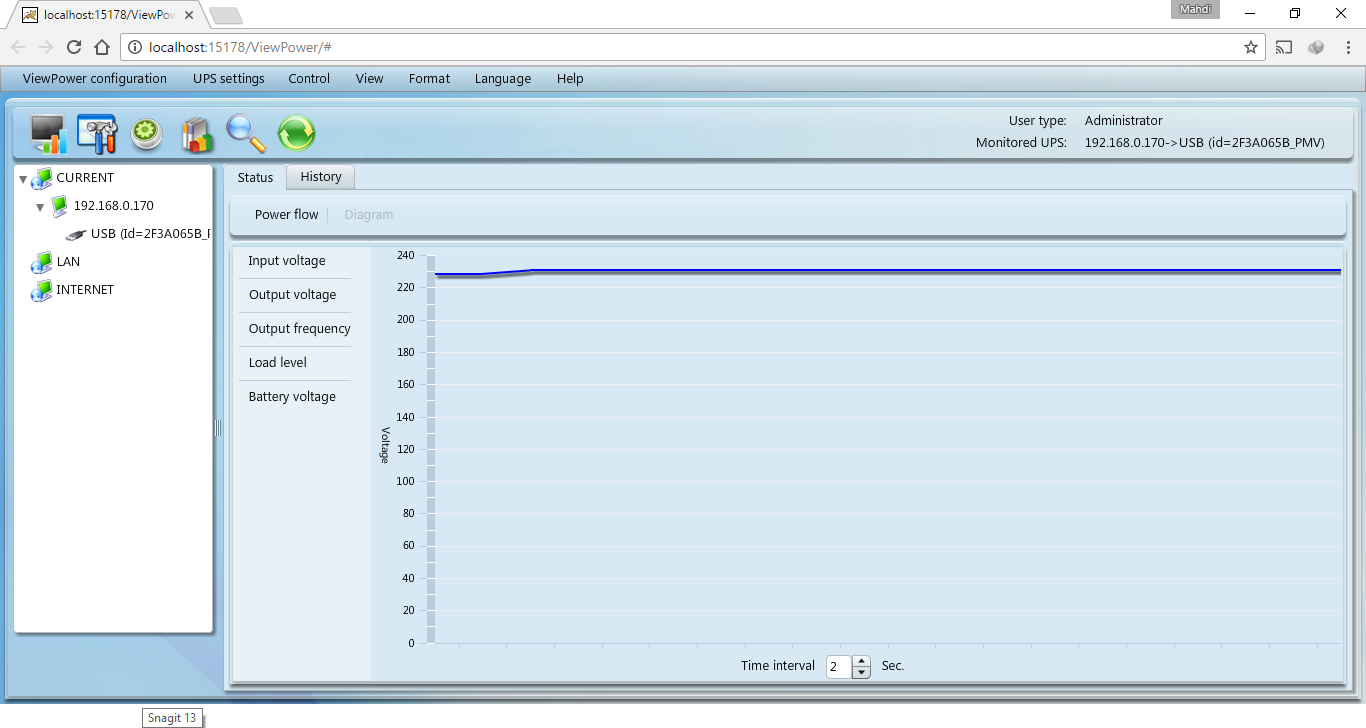Open the Control menu
Screen dimensions: 1366x728
click(309, 79)
